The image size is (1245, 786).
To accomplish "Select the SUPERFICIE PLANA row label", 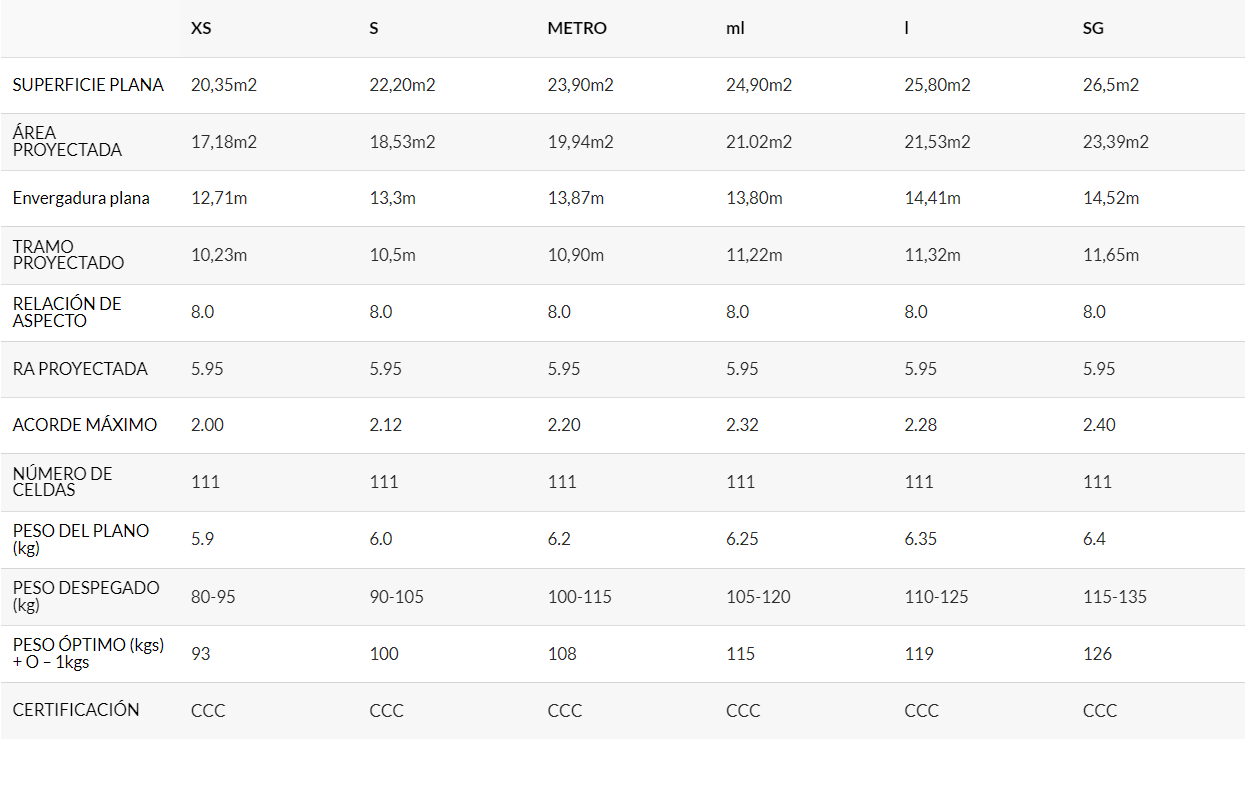I will [88, 85].
